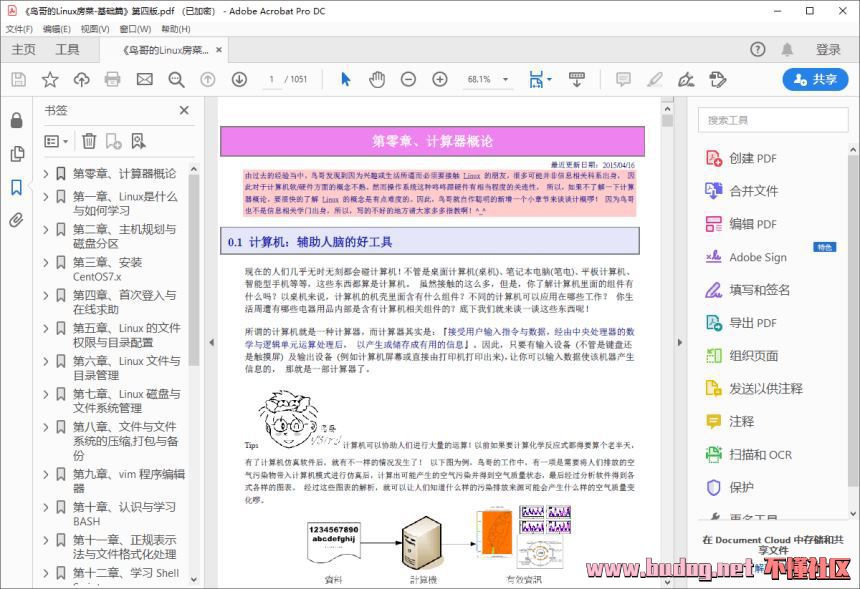Click the document vertical scrollbar thumb
860x589 pixels.
667,120
